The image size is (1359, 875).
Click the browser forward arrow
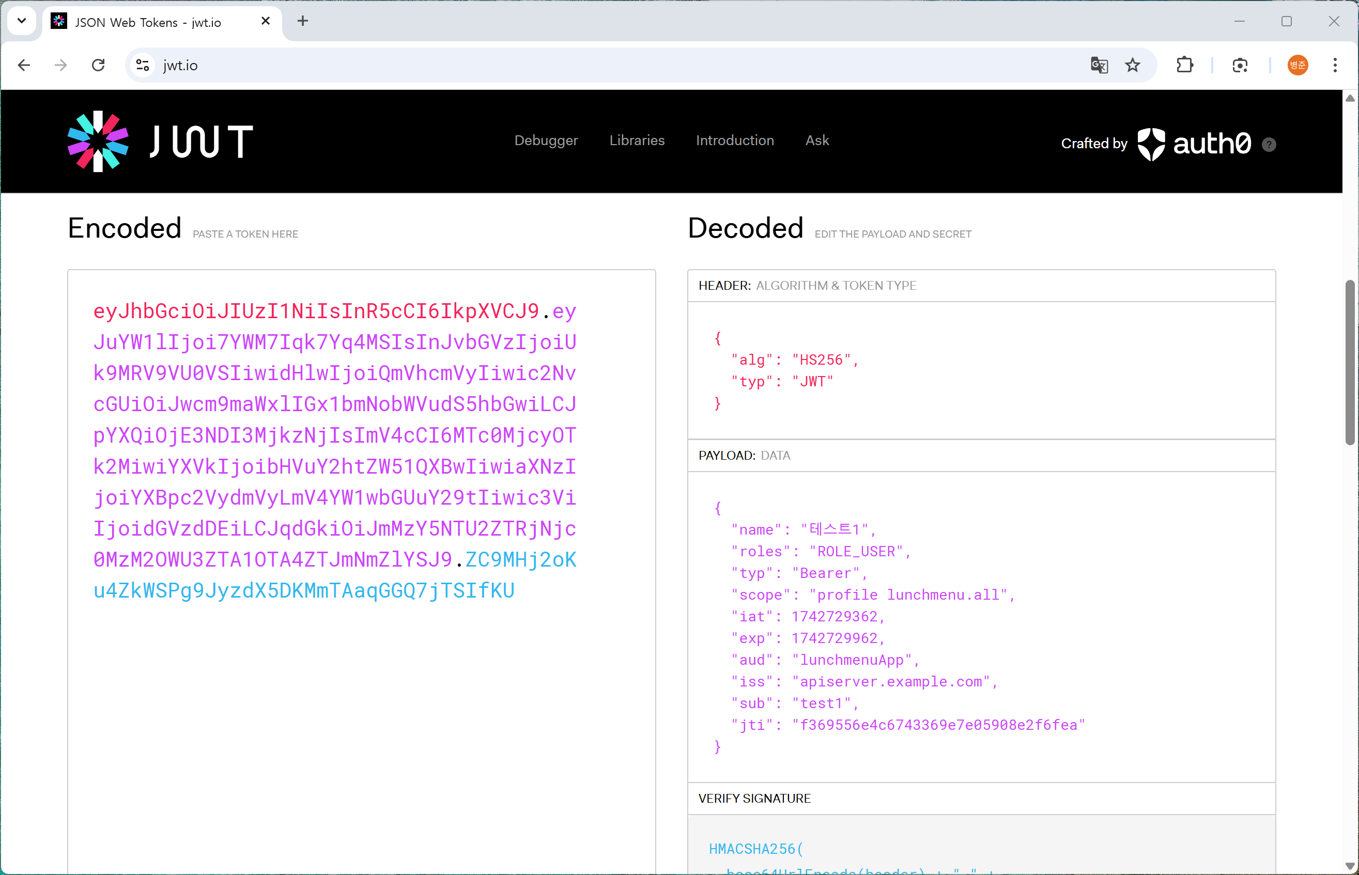click(x=61, y=65)
